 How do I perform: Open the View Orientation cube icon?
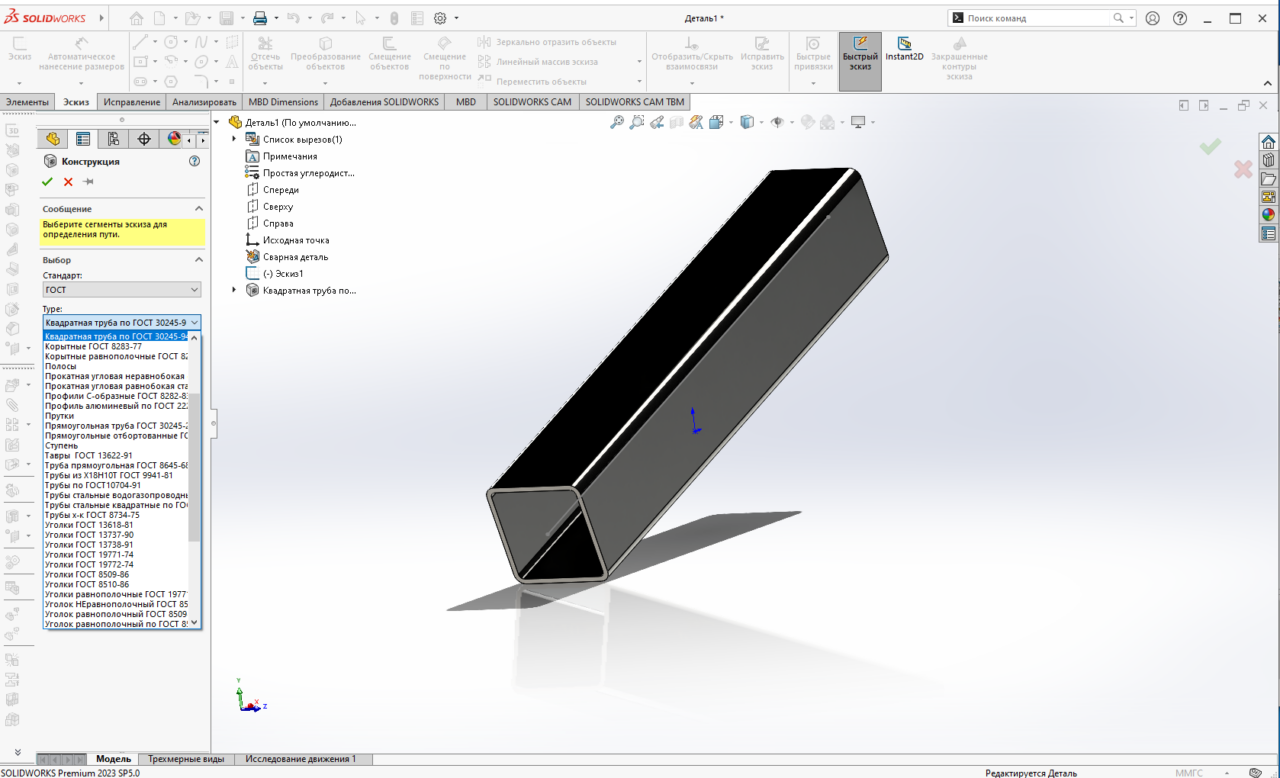[716, 122]
